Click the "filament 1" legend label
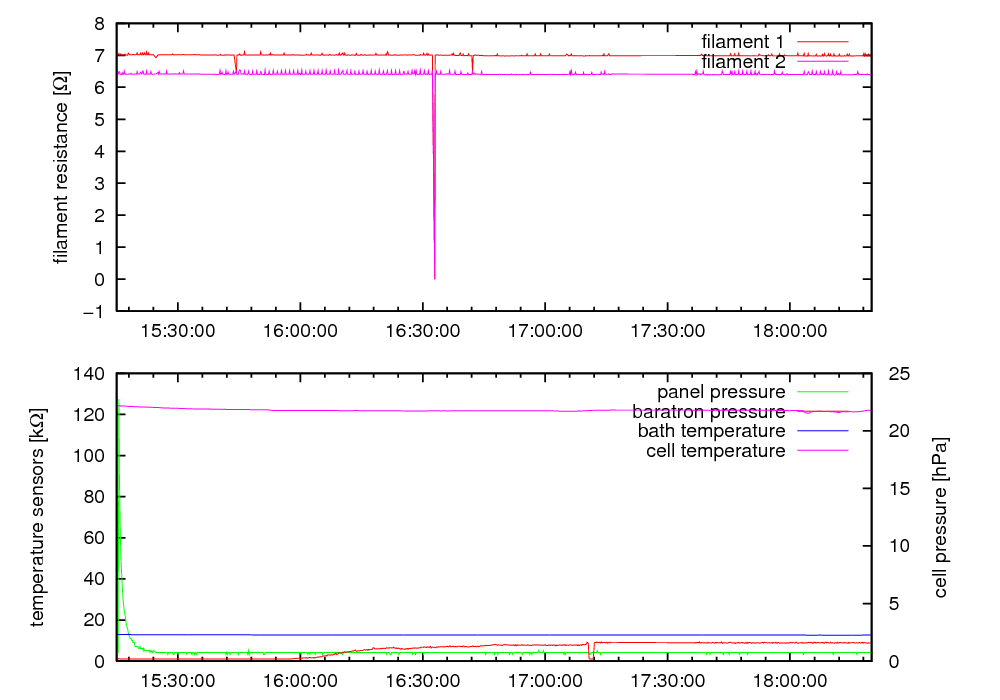This screenshot has height=700, width=1000. point(743,41)
